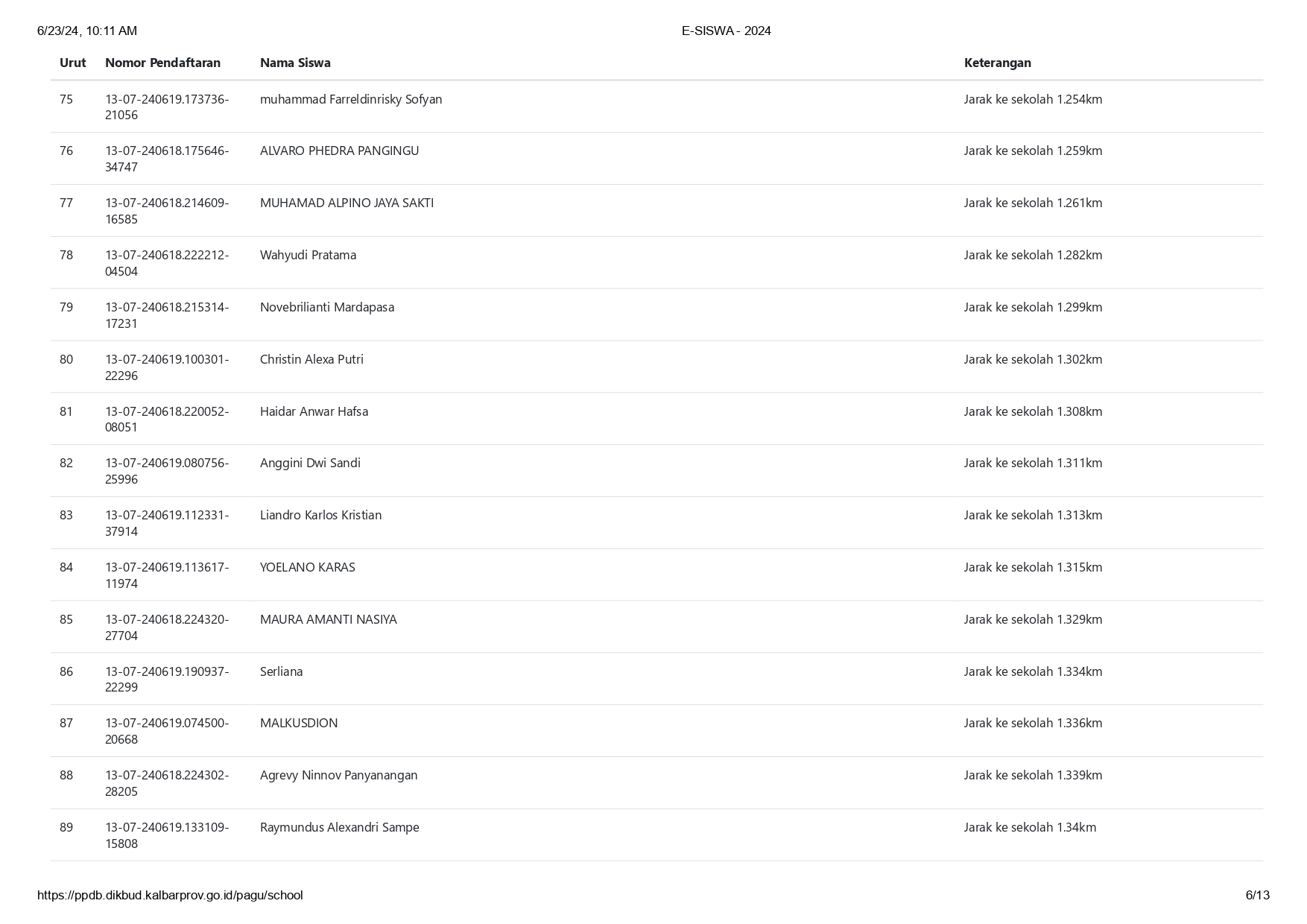
Task: Click registration number ending 11974
Action: point(167,575)
